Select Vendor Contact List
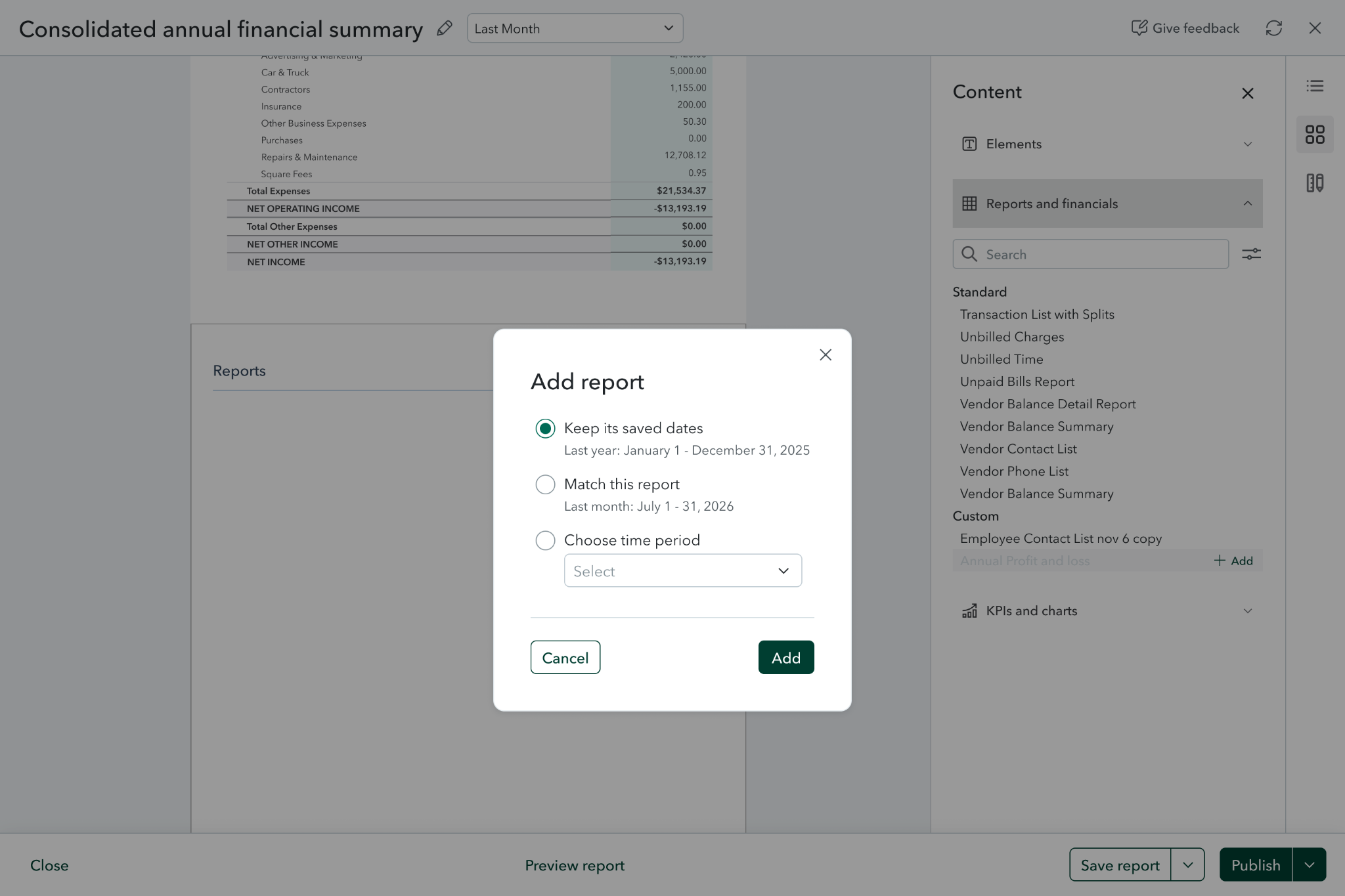This screenshot has width=1345, height=896. point(1018,449)
